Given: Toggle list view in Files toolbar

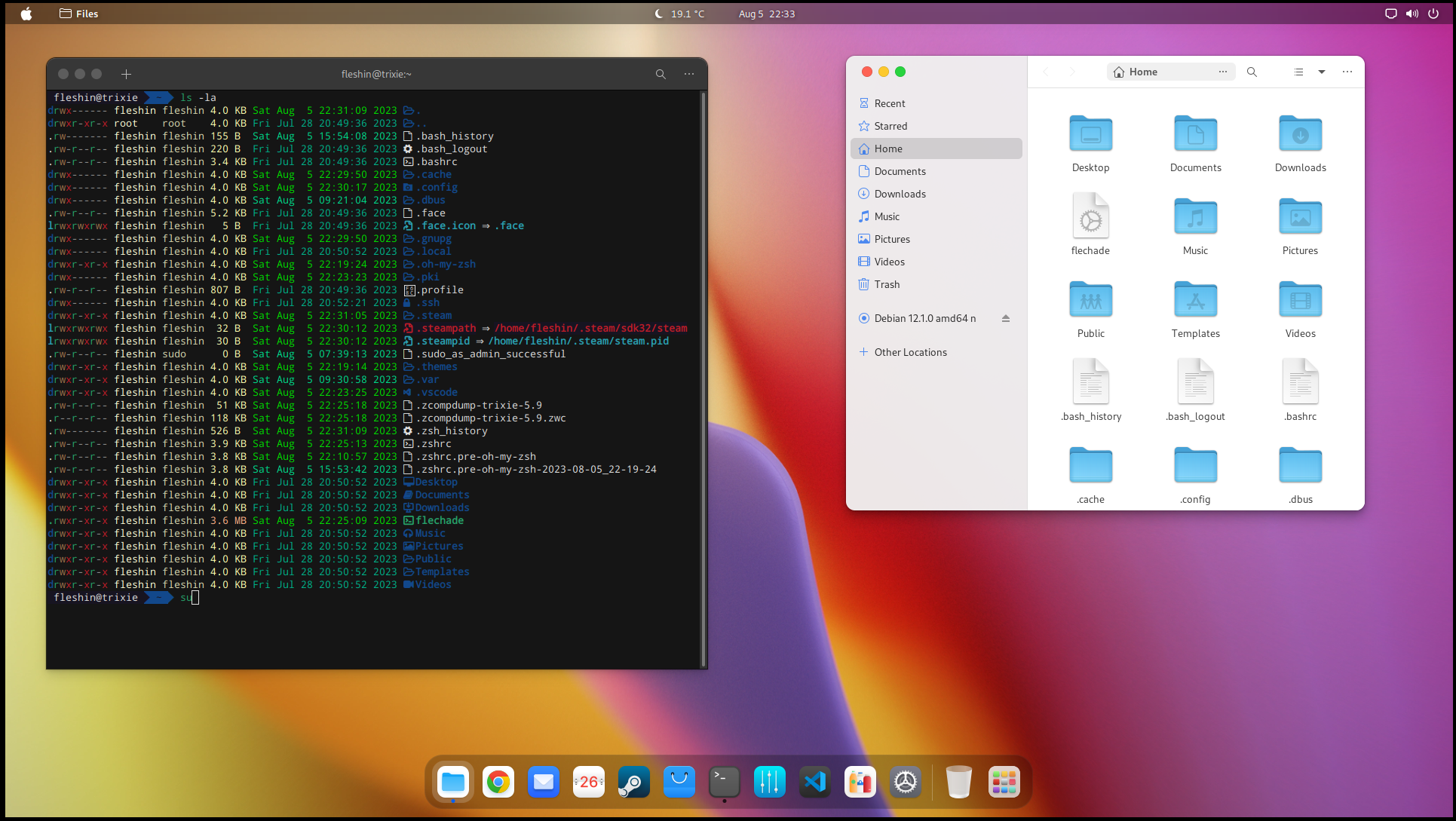Looking at the screenshot, I should pyautogui.click(x=1298, y=72).
